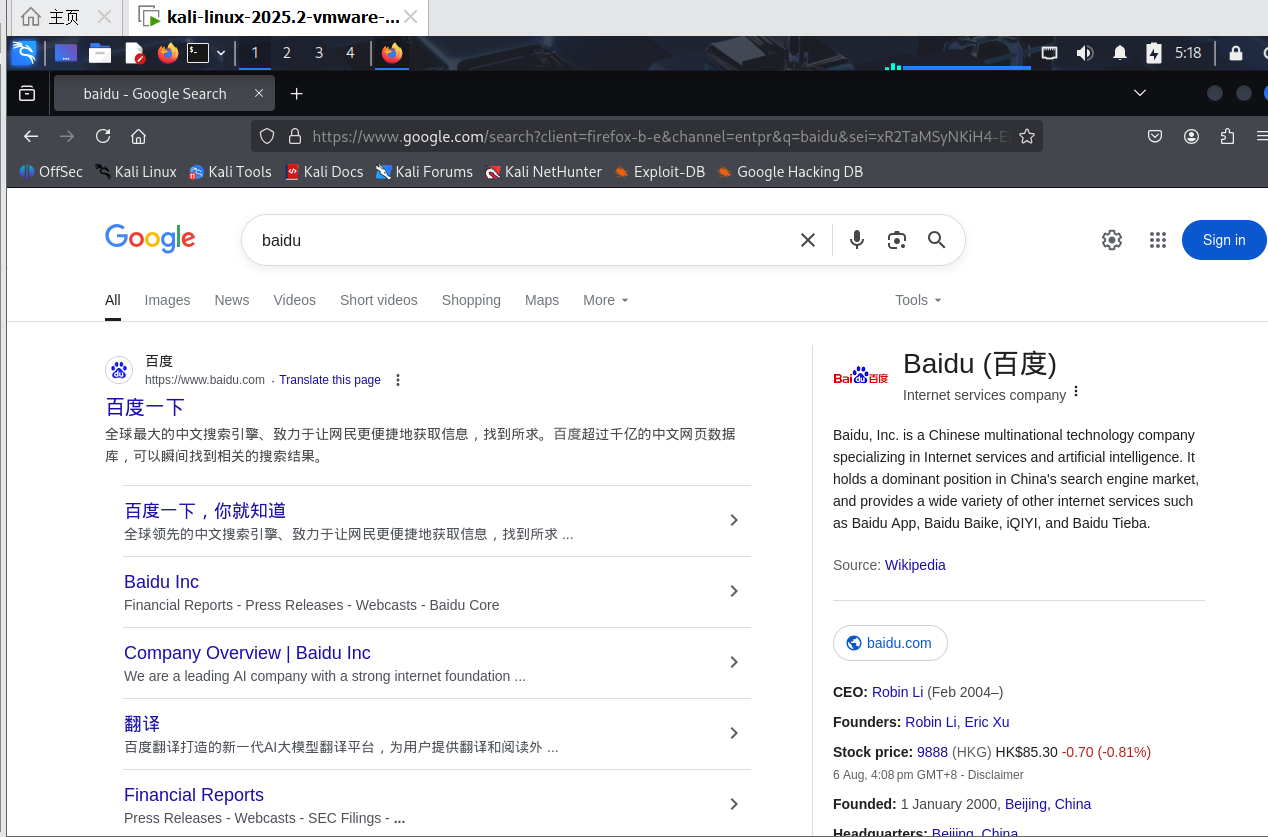Click the lock screen padlock icon

(1236, 53)
